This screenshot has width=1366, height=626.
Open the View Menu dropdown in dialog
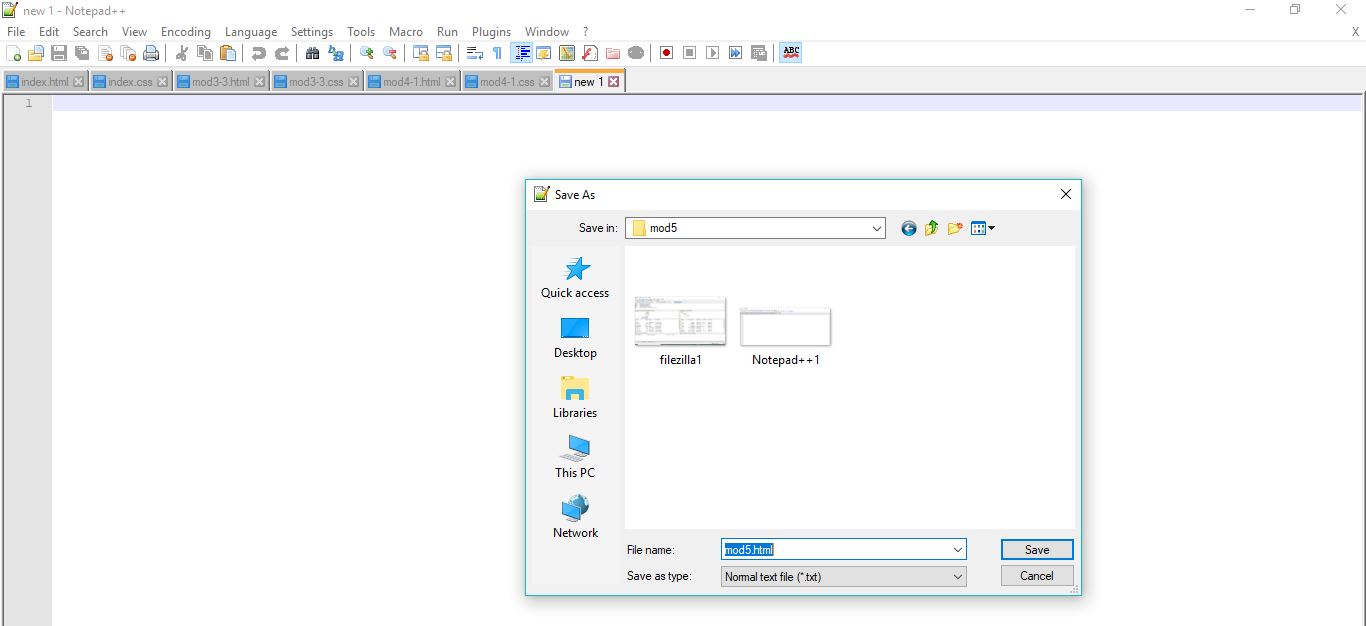983,229
